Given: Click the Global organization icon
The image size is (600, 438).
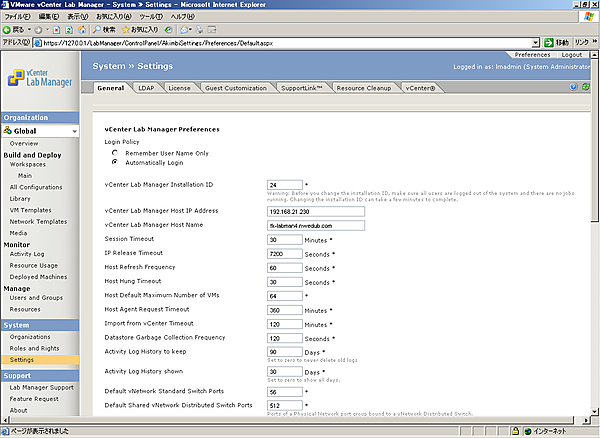Looking at the screenshot, I should [x=7, y=130].
